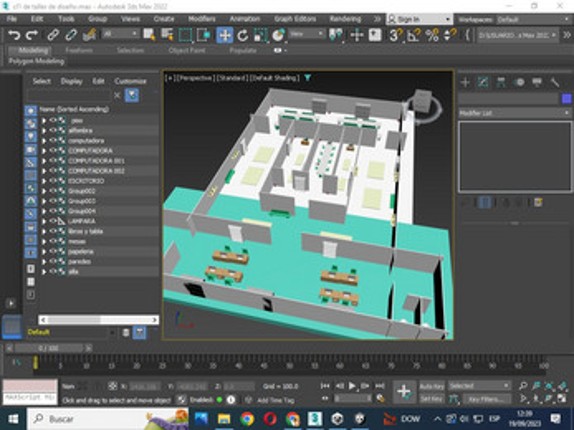The width and height of the screenshot is (574, 430).
Task: Open the Modify tab in command panel
Action: pyautogui.click(x=483, y=82)
